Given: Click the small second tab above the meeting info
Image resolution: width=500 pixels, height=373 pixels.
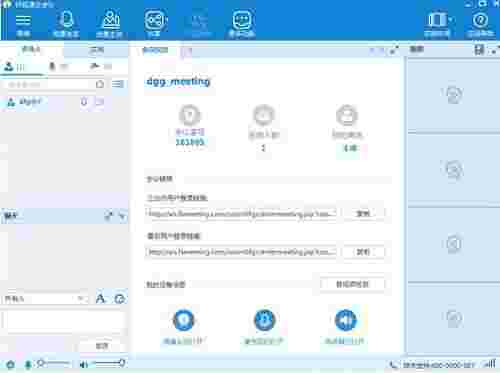Looking at the screenshot, I should (x=187, y=51).
